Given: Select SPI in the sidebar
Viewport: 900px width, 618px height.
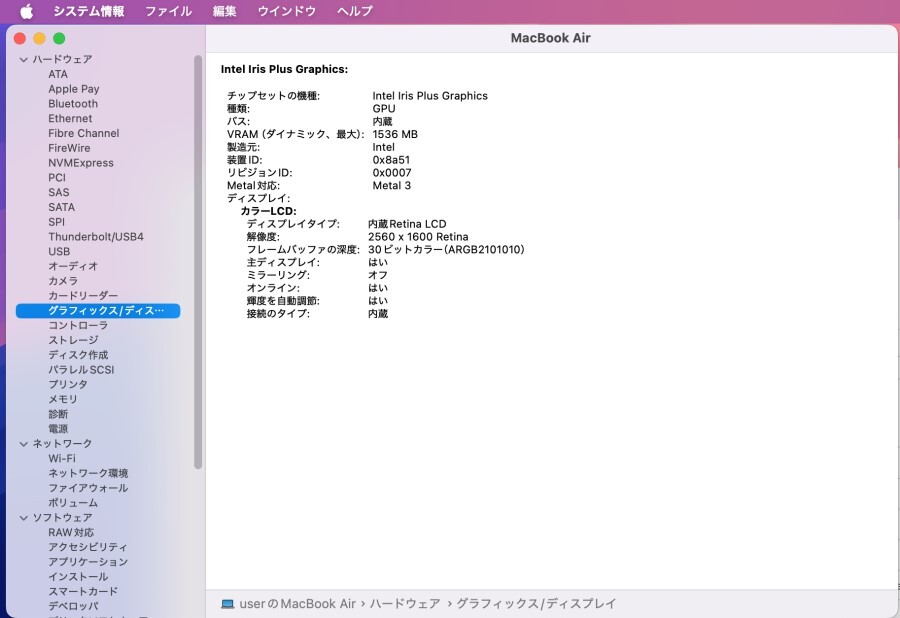Looking at the screenshot, I should coord(56,222).
